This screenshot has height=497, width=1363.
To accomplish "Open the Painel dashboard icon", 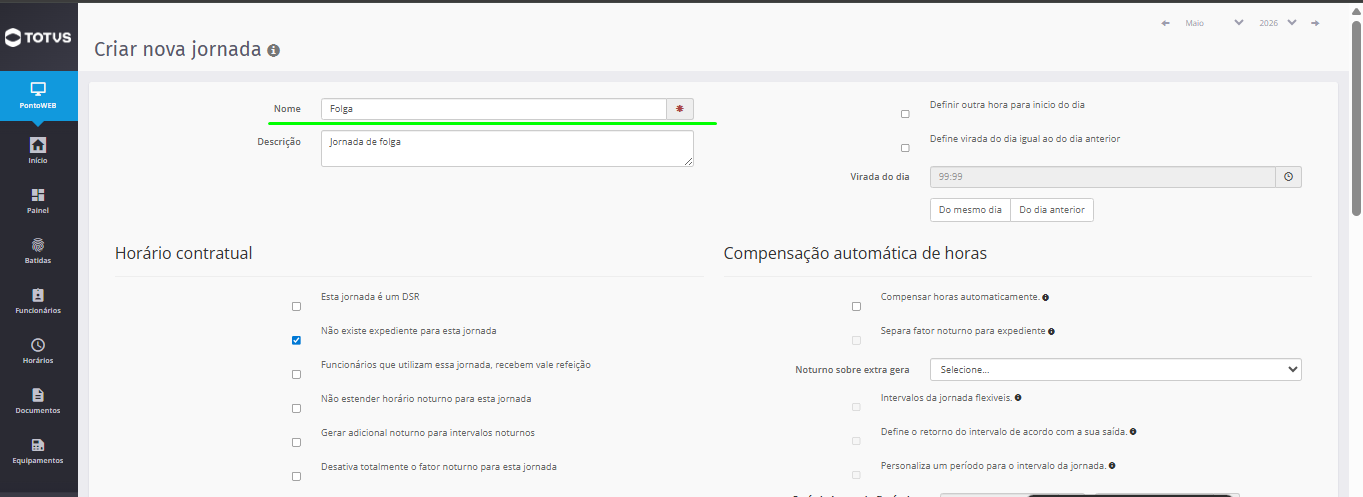I will [x=38, y=194].
